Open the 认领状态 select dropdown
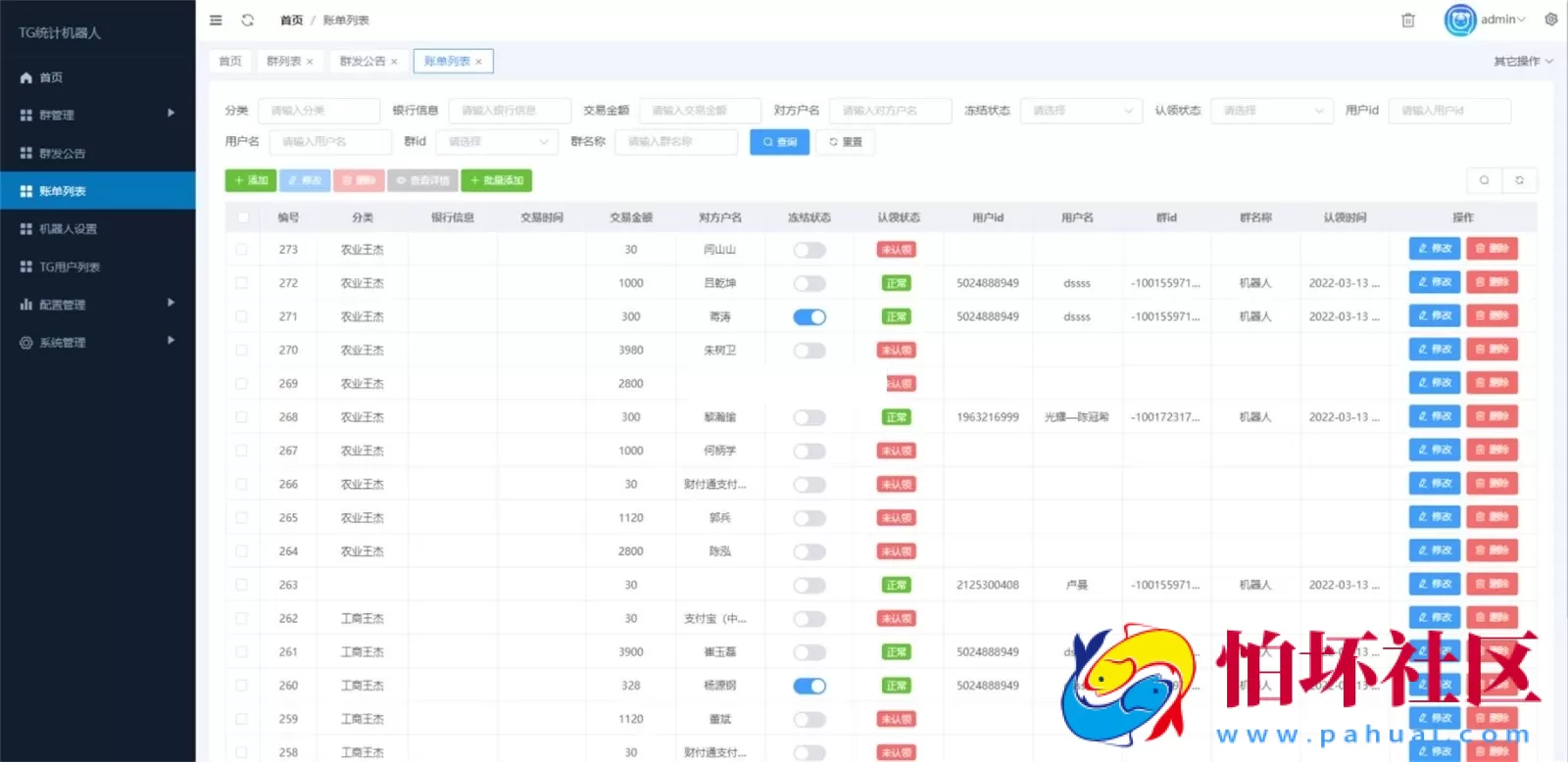Viewport: 1568px width, 762px height. (x=1272, y=111)
